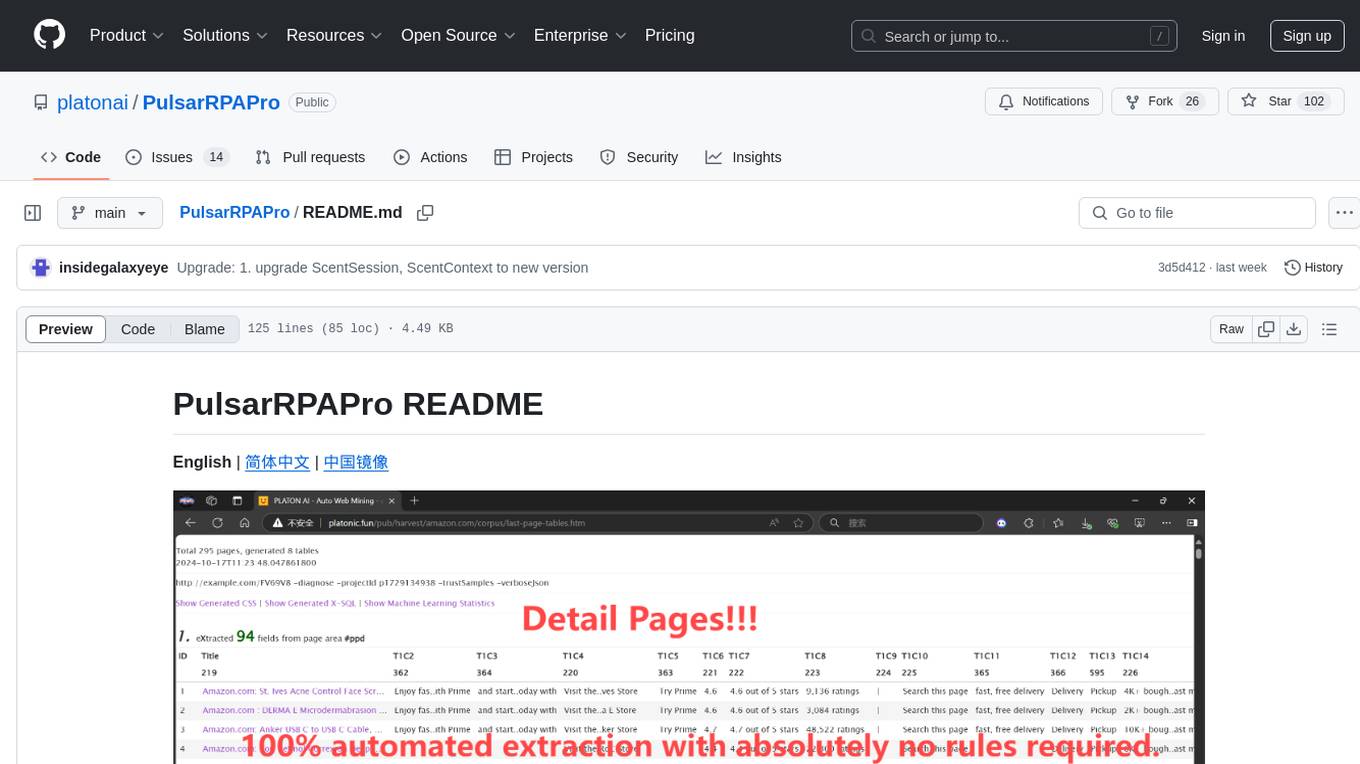The width and height of the screenshot is (1360, 764).
Task: Expand the Solutions menu
Action: 225,35
